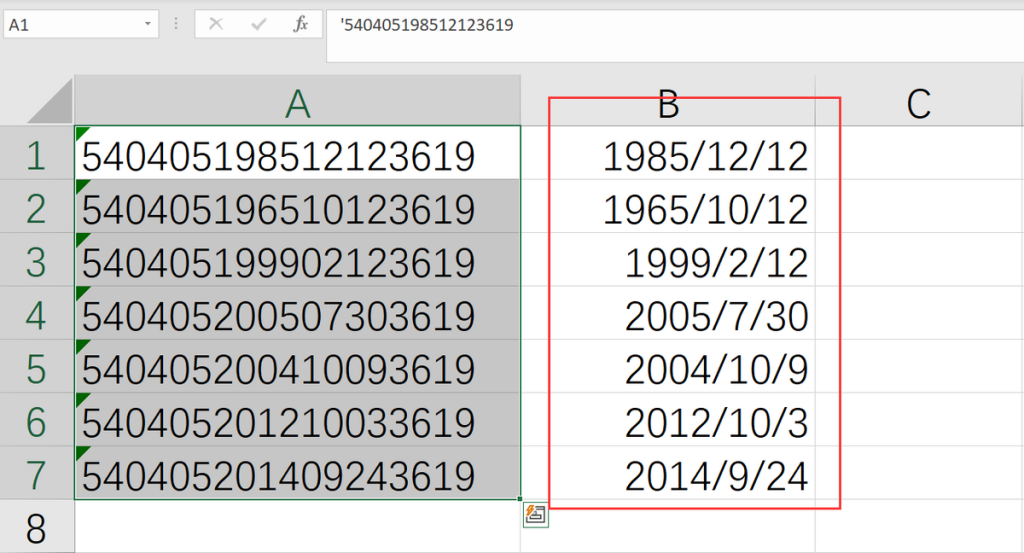Select column C header

pyautogui.click(x=919, y=101)
